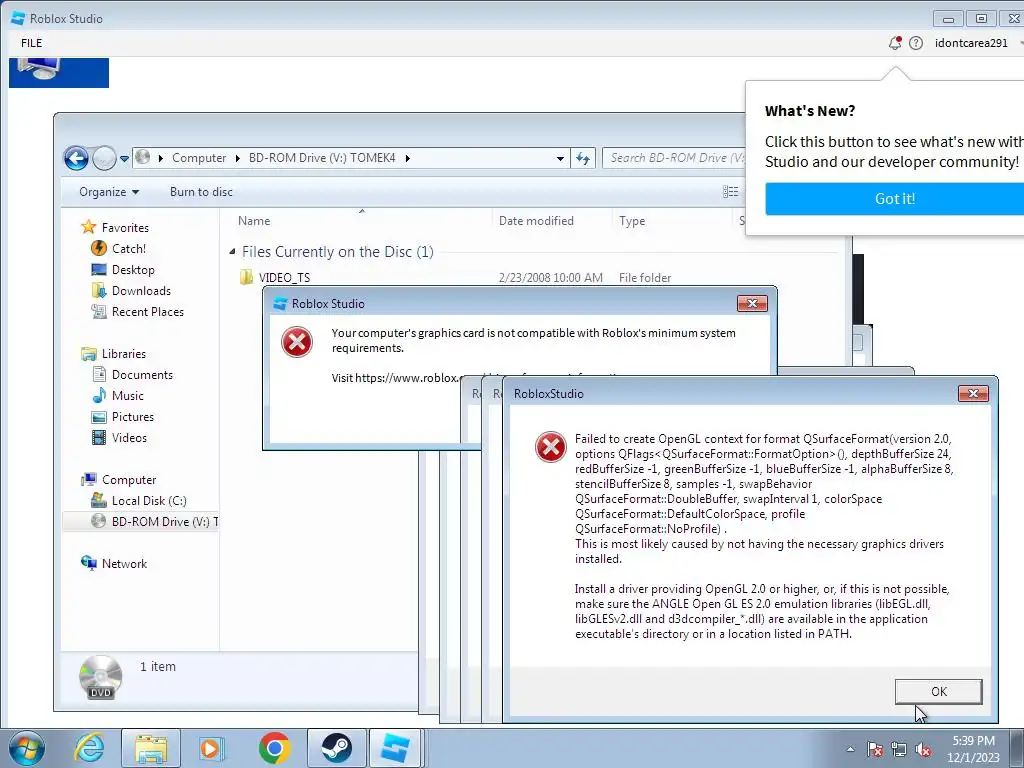This screenshot has height=768, width=1024.
Task: Select Computer in the address breadcrumb
Action: pos(199,158)
